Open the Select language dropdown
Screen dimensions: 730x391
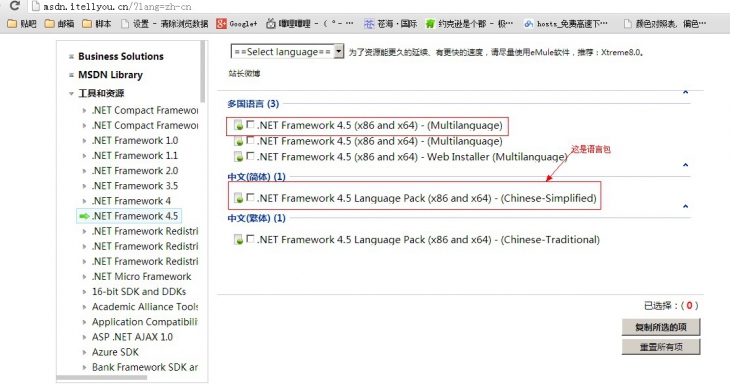[x=287, y=51]
